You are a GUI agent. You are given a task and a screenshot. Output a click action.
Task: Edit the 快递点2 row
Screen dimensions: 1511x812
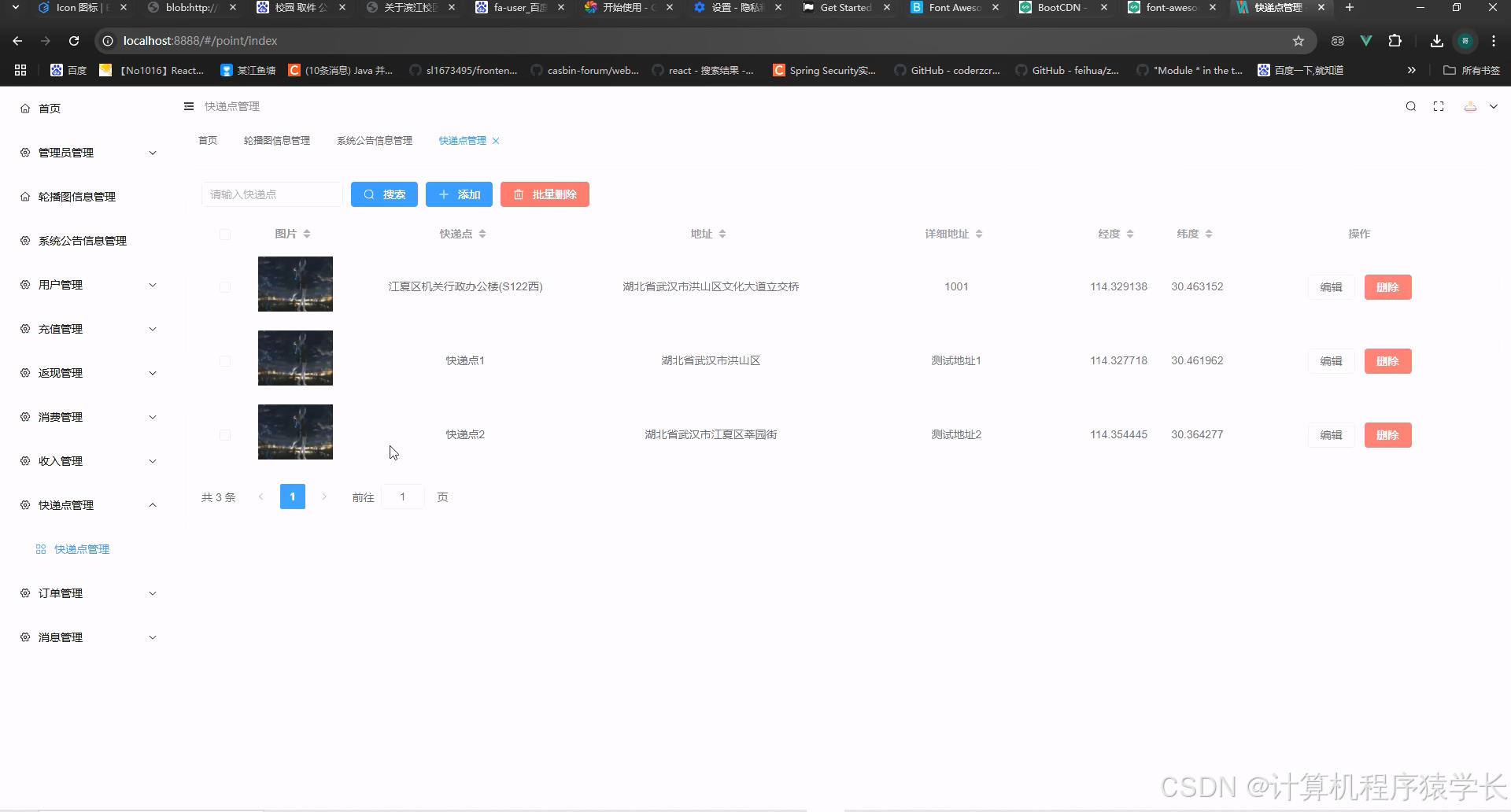1332,435
